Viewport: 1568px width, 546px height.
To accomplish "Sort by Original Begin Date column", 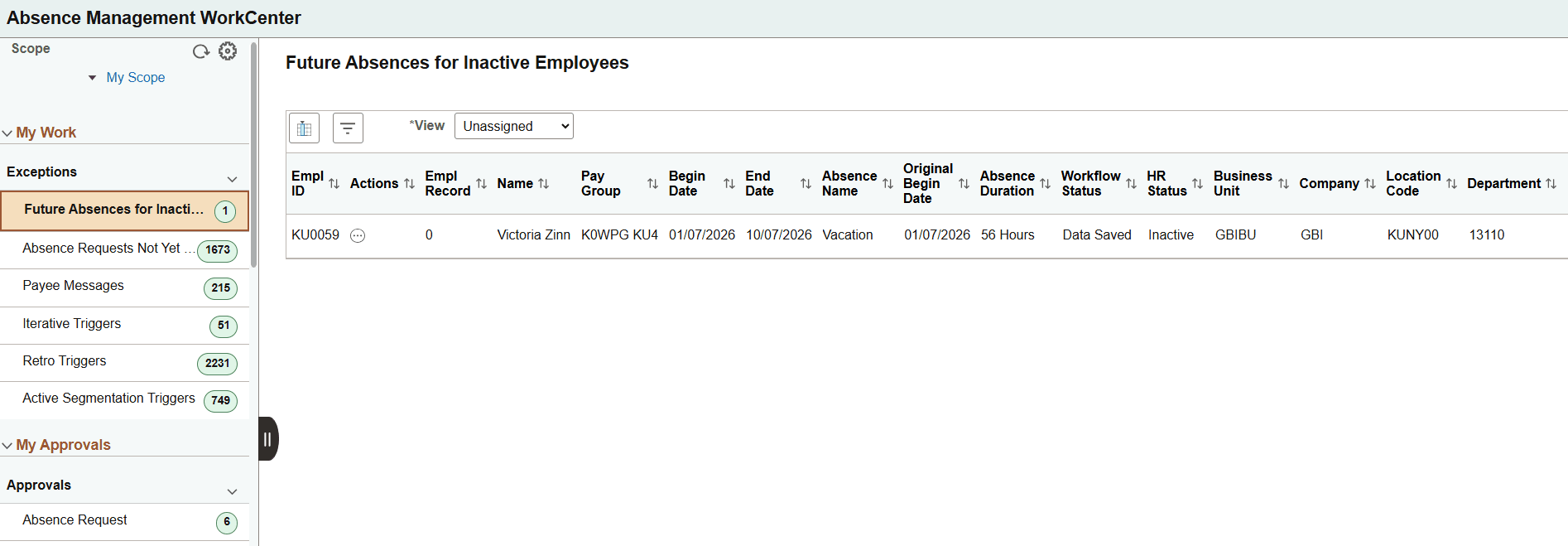I will (964, 184).
